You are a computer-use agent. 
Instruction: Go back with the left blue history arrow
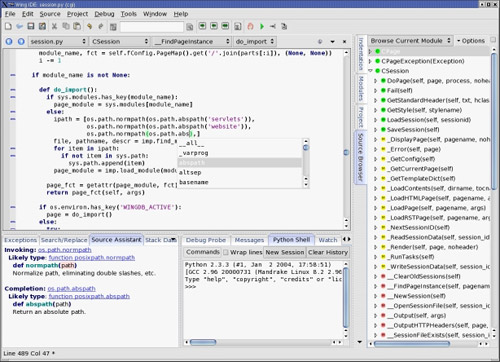coord(9,41)
